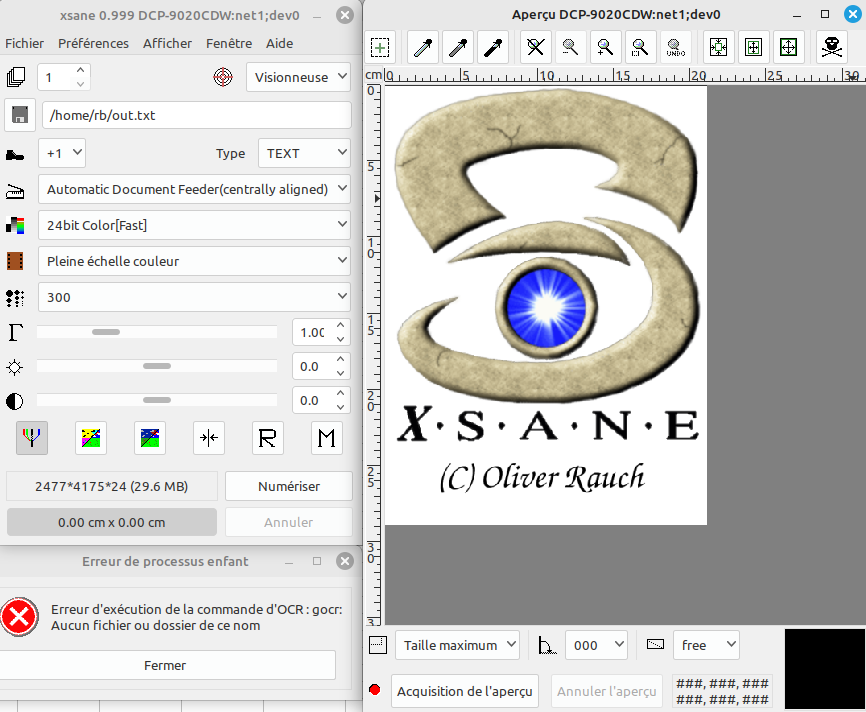Click the /home/rb/out.txt filename field
866x712 pixels.
(x=197, y=115)
